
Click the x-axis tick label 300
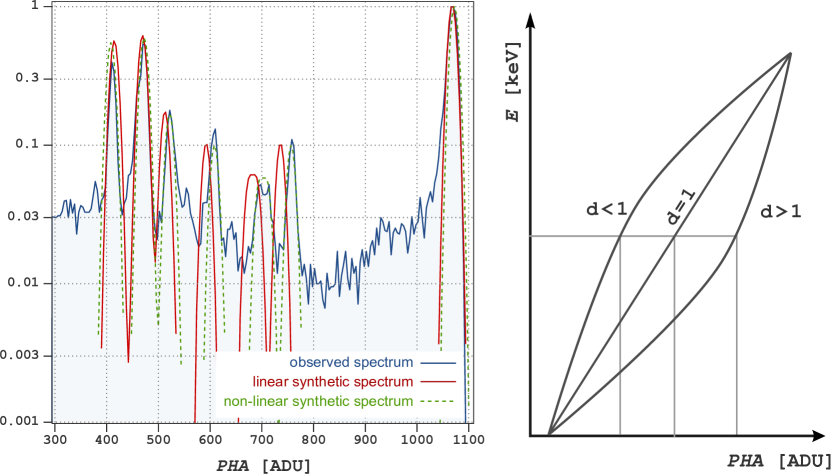pos(55,440)
